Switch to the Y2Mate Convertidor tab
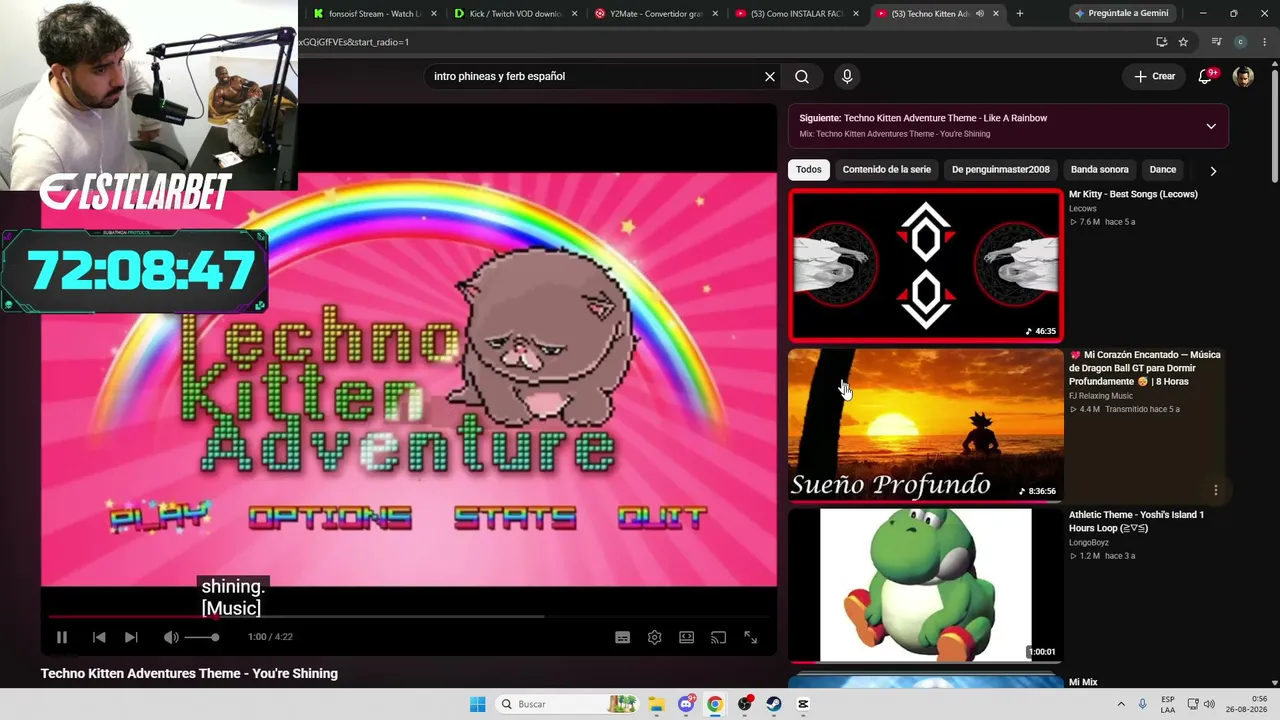This screenshot has height=720, width=1280. tap(655, 14)
